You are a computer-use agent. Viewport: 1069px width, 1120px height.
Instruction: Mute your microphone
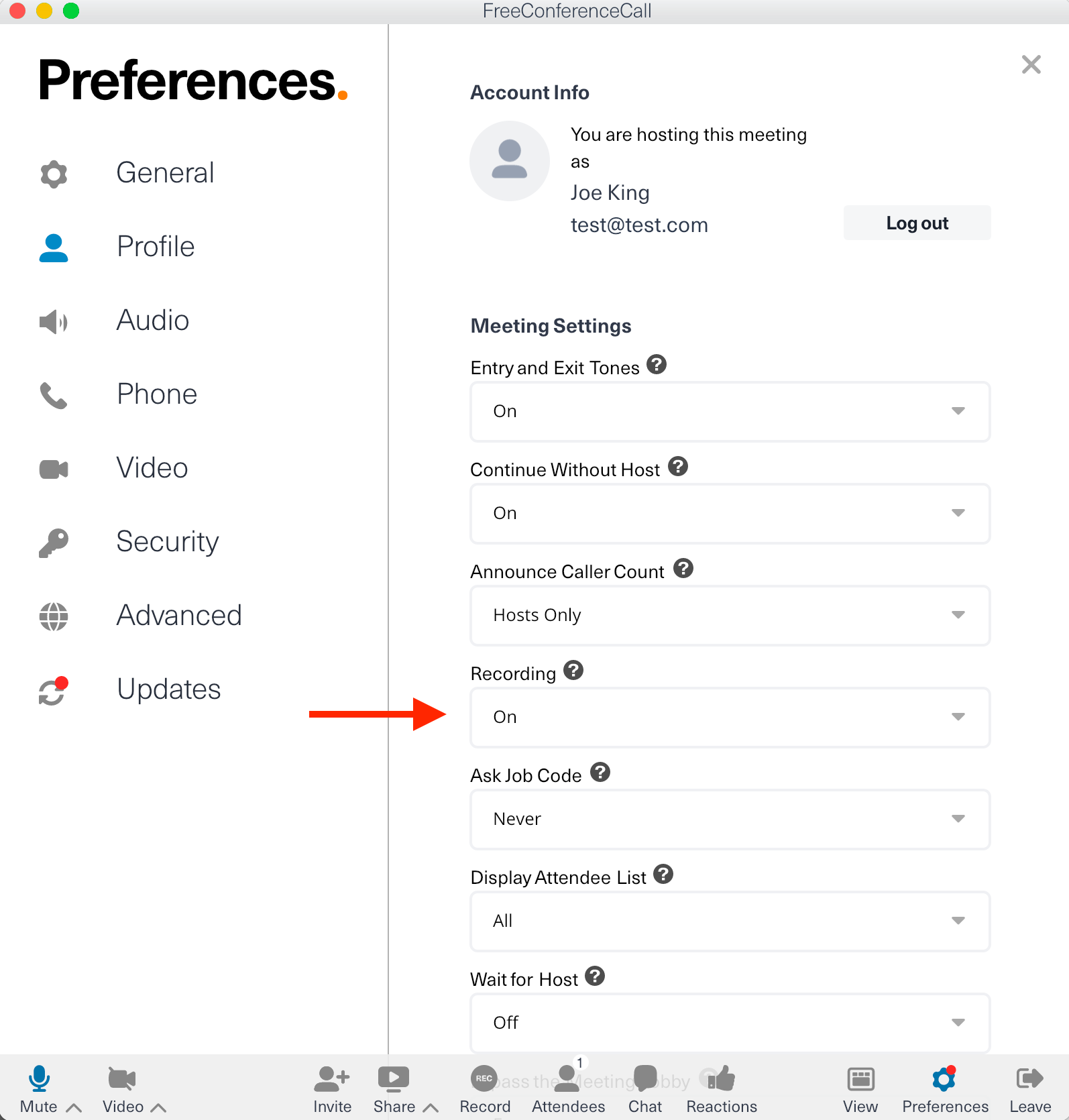tap(38, 1078)
